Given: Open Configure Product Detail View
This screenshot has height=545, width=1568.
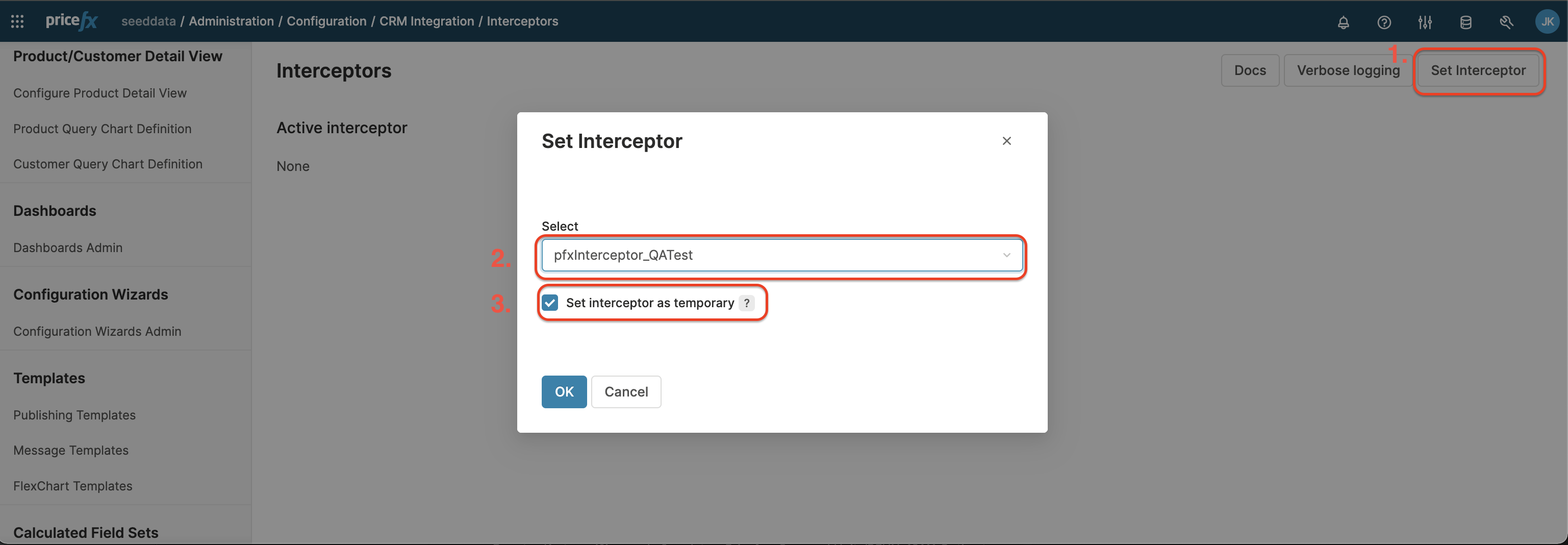Looking at the screenshot, I should click(100, 93).
